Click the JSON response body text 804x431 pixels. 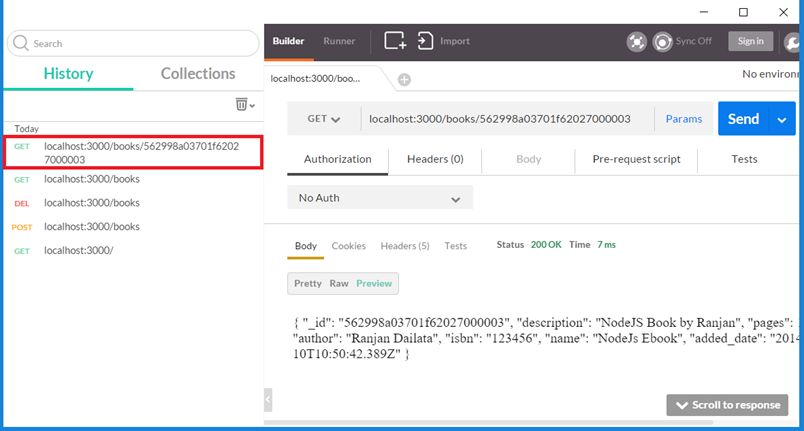pos(546,338)
